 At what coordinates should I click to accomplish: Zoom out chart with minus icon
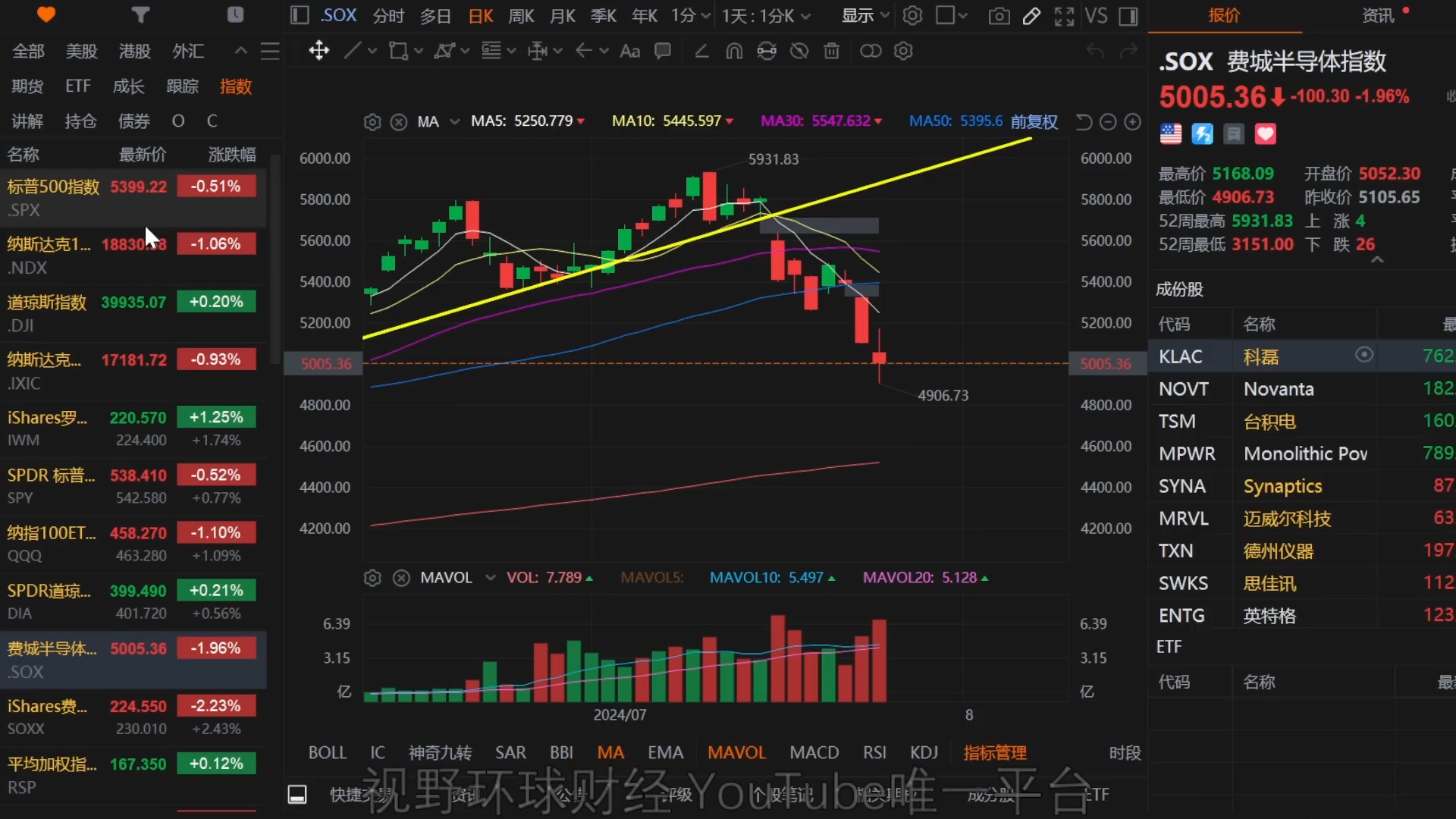1108,122
